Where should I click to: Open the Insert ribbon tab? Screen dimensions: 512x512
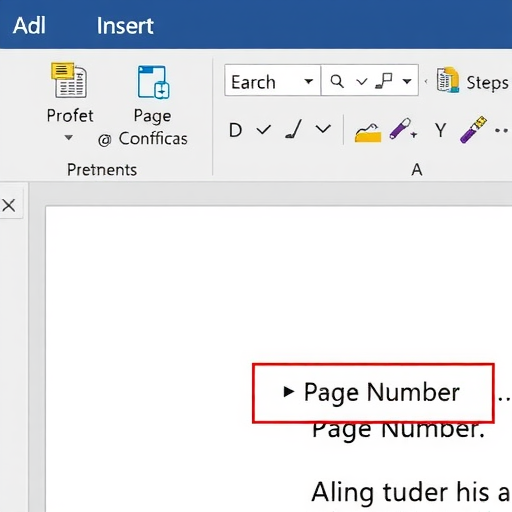point(125,26)
